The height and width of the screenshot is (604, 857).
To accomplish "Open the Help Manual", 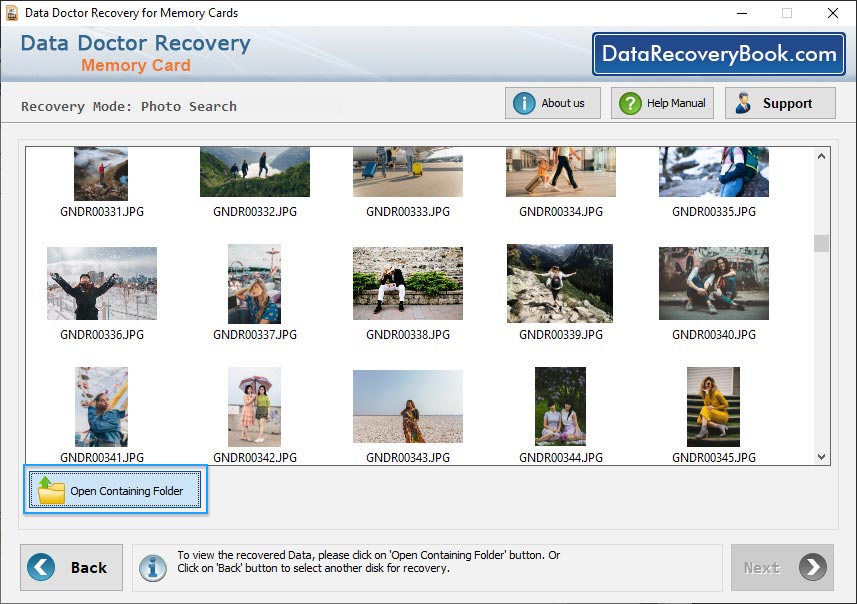I will tap(661, 102).
